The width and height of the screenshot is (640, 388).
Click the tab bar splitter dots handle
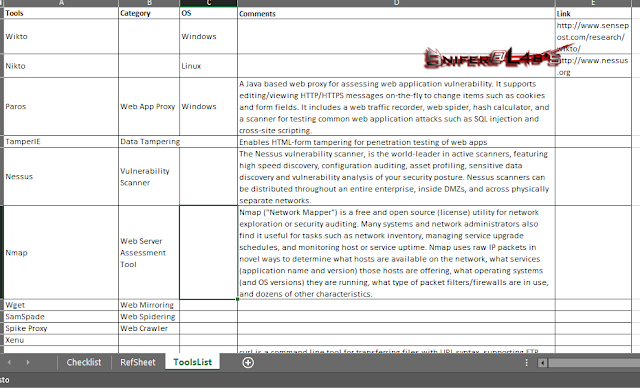[527, 362]
